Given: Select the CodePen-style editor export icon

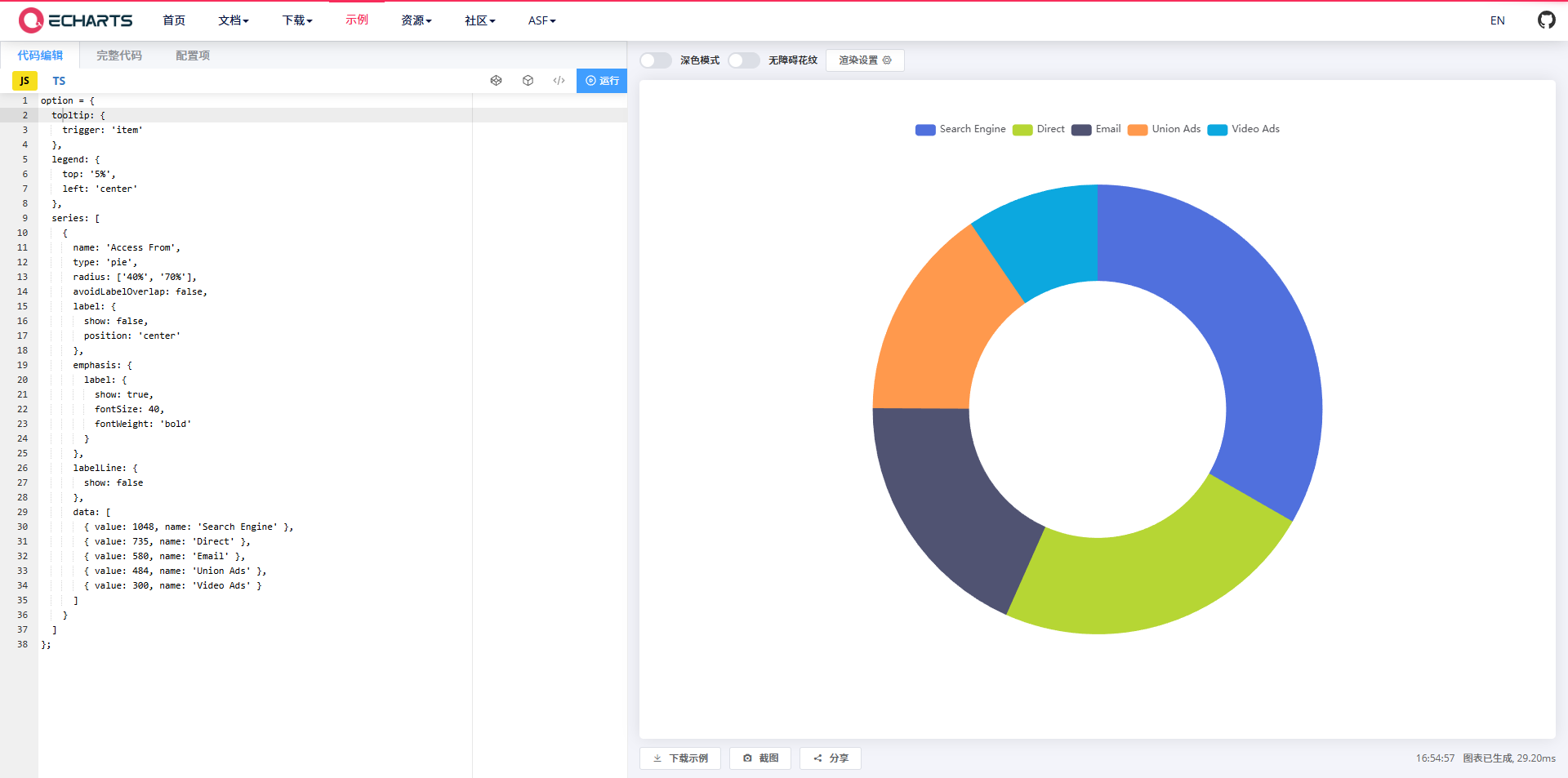Looking at the screenshot, I should 497,80.
